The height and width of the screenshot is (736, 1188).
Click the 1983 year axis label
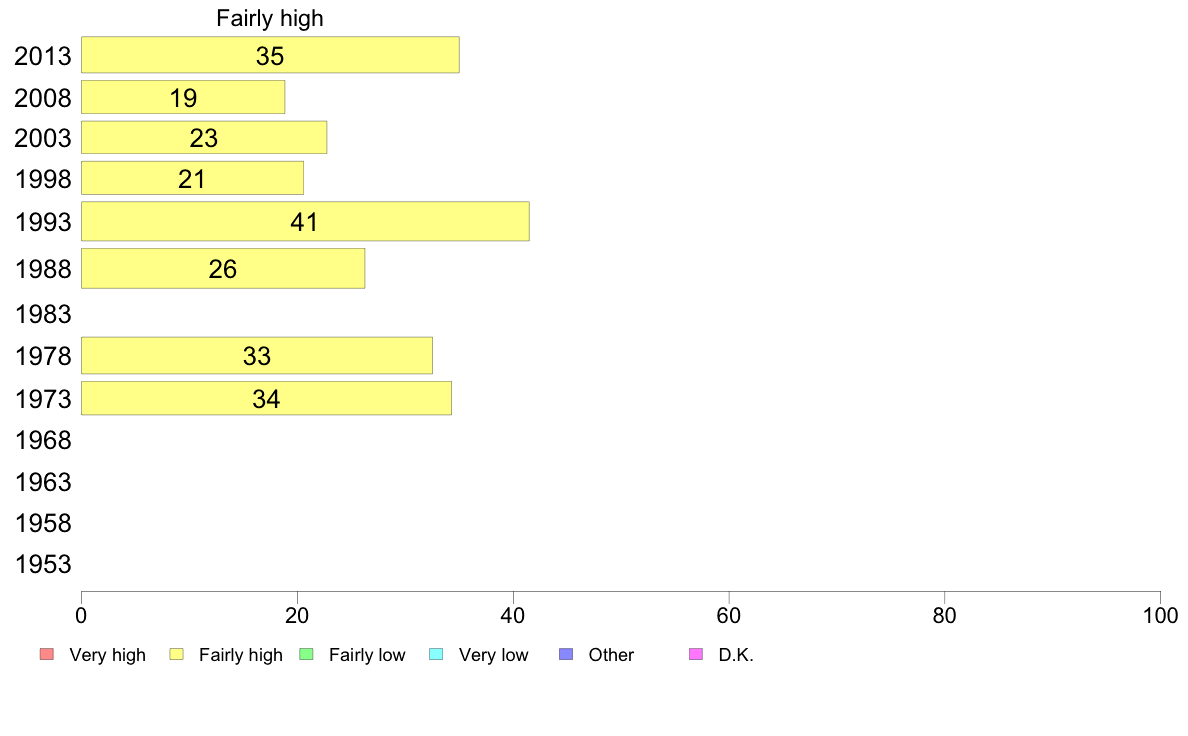click(43, 314)
